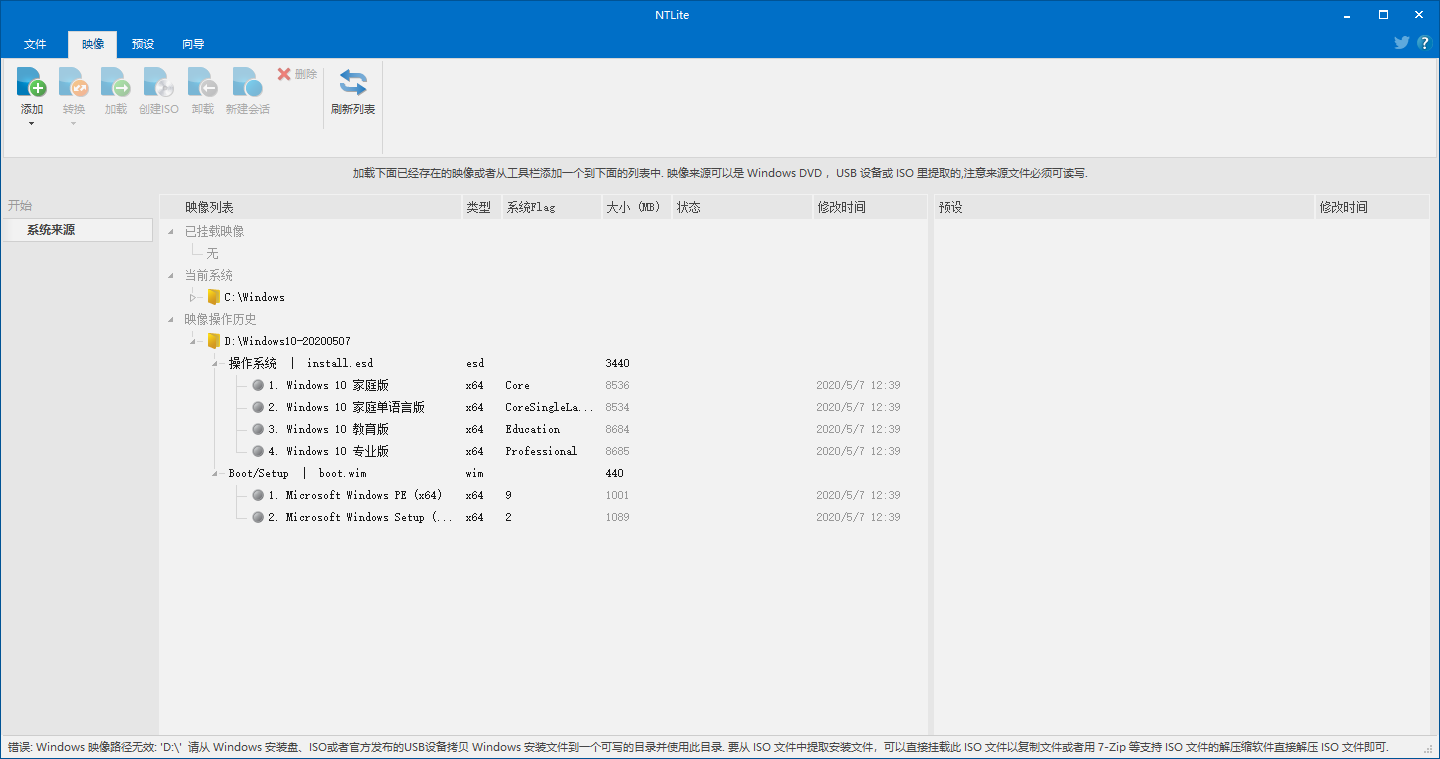Screen dimensions: 1440x759
Task: Click the 创建ISO toolbar icon
Action: [x=159, y=82]
